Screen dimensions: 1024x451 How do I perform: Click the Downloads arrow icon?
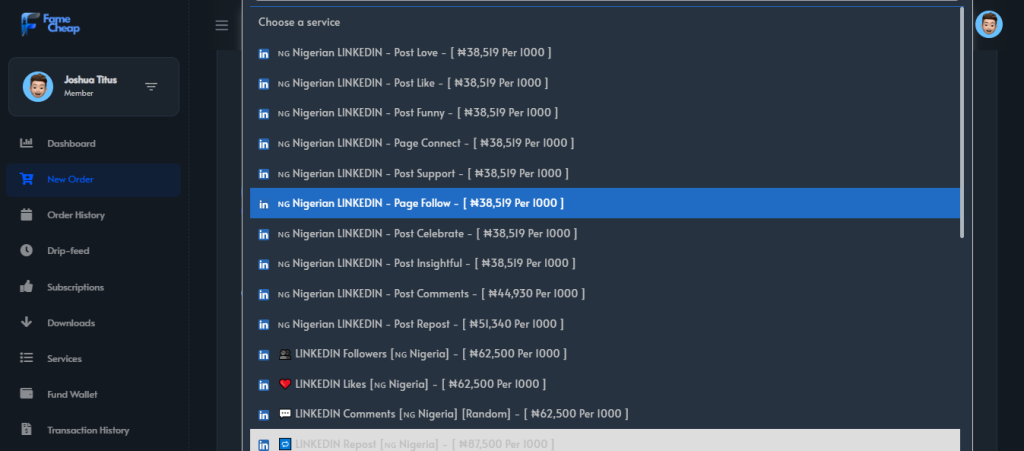[26, 322]
